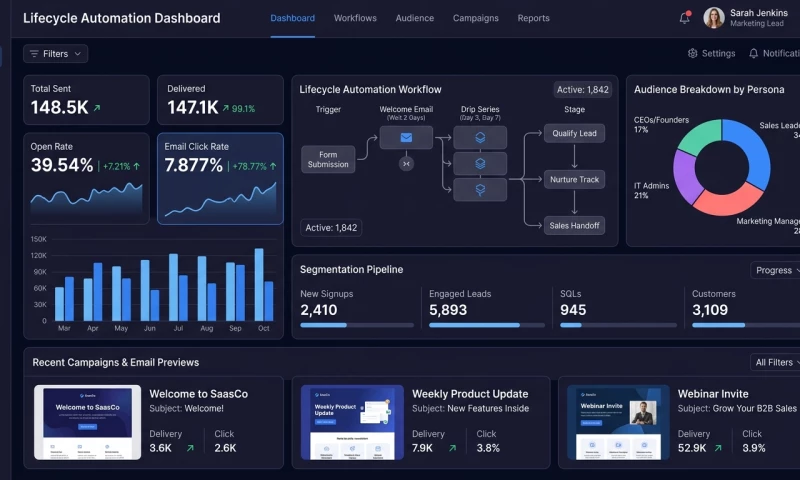Select the Sales Handoff stage

tap(574, 225)
